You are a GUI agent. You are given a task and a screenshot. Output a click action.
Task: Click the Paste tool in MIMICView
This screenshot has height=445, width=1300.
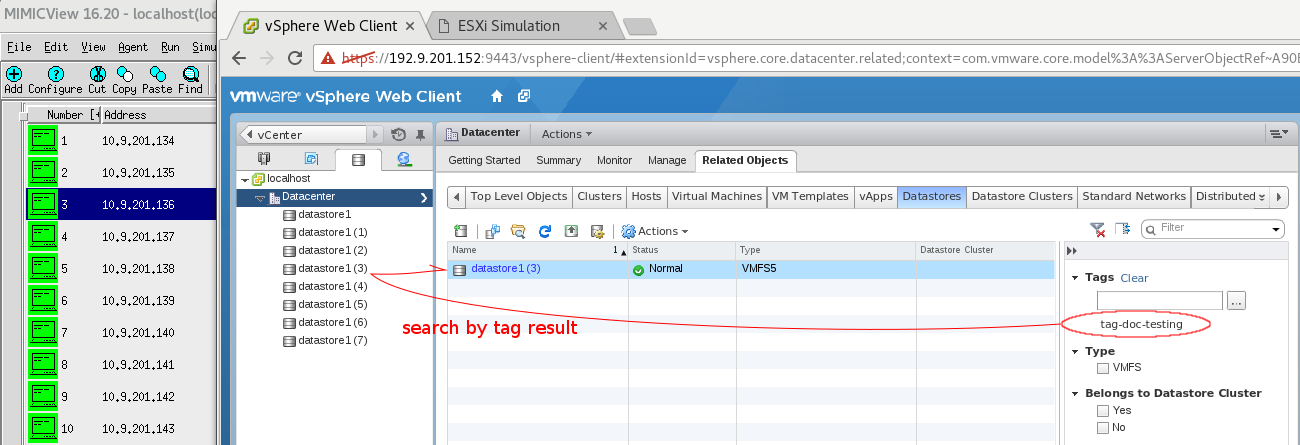coord(157,80)
